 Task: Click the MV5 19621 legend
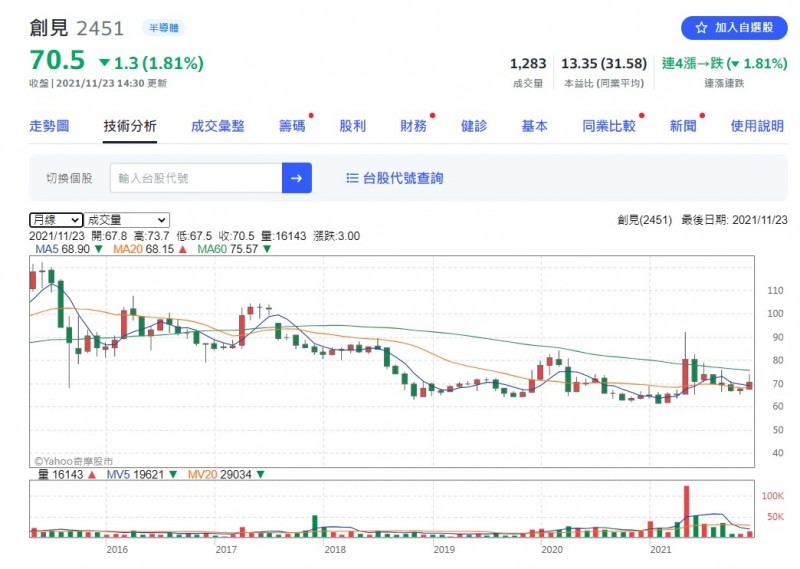pos(141,475)
